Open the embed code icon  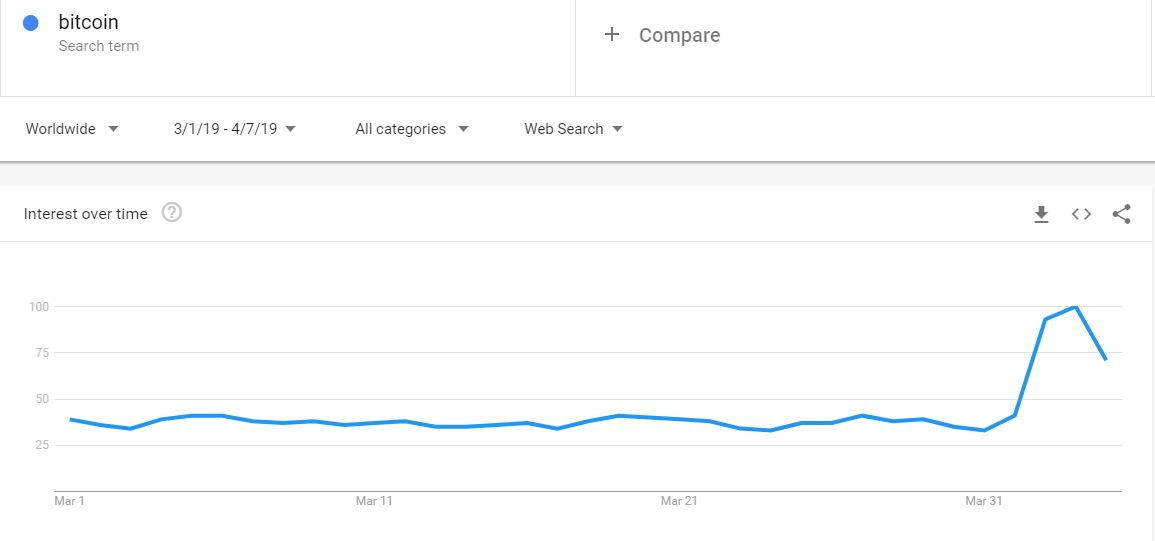pyautogui.click(x=1081, y=214)
